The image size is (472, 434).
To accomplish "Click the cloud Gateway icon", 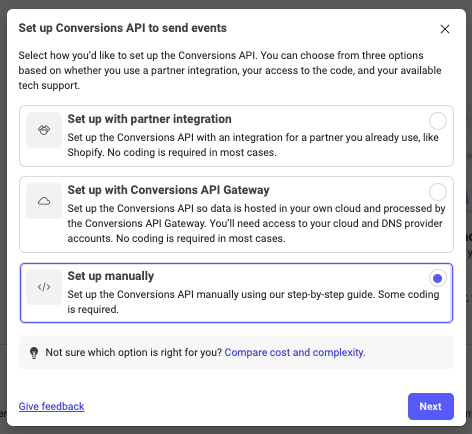I will (x=44, y=201).
